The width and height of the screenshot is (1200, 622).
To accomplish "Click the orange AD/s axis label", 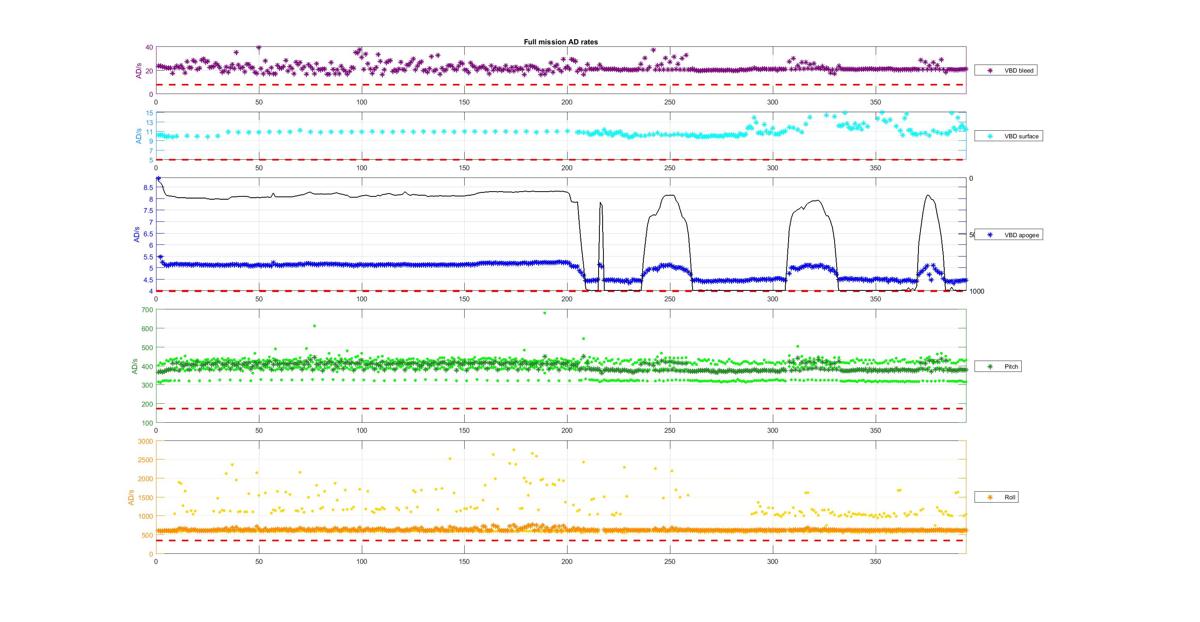I will click(129, 497).
